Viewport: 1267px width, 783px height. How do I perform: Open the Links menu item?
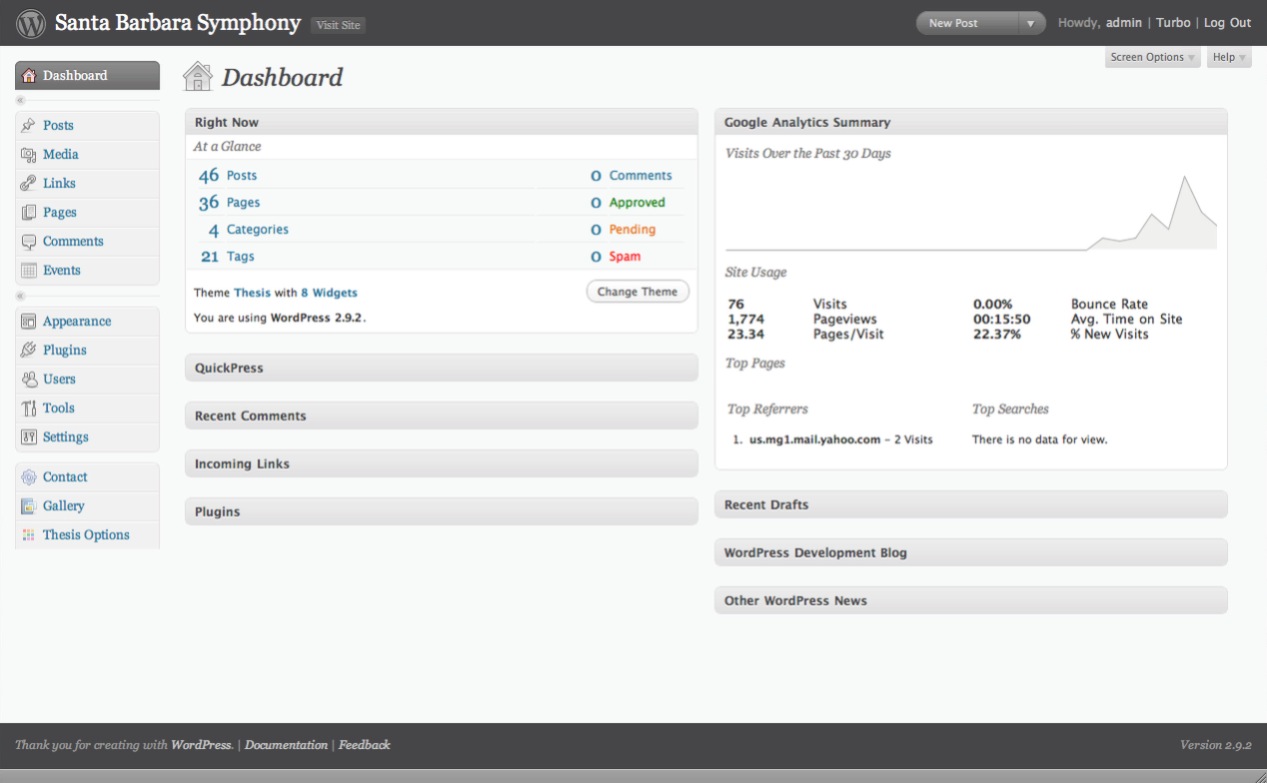coord(59,184)
